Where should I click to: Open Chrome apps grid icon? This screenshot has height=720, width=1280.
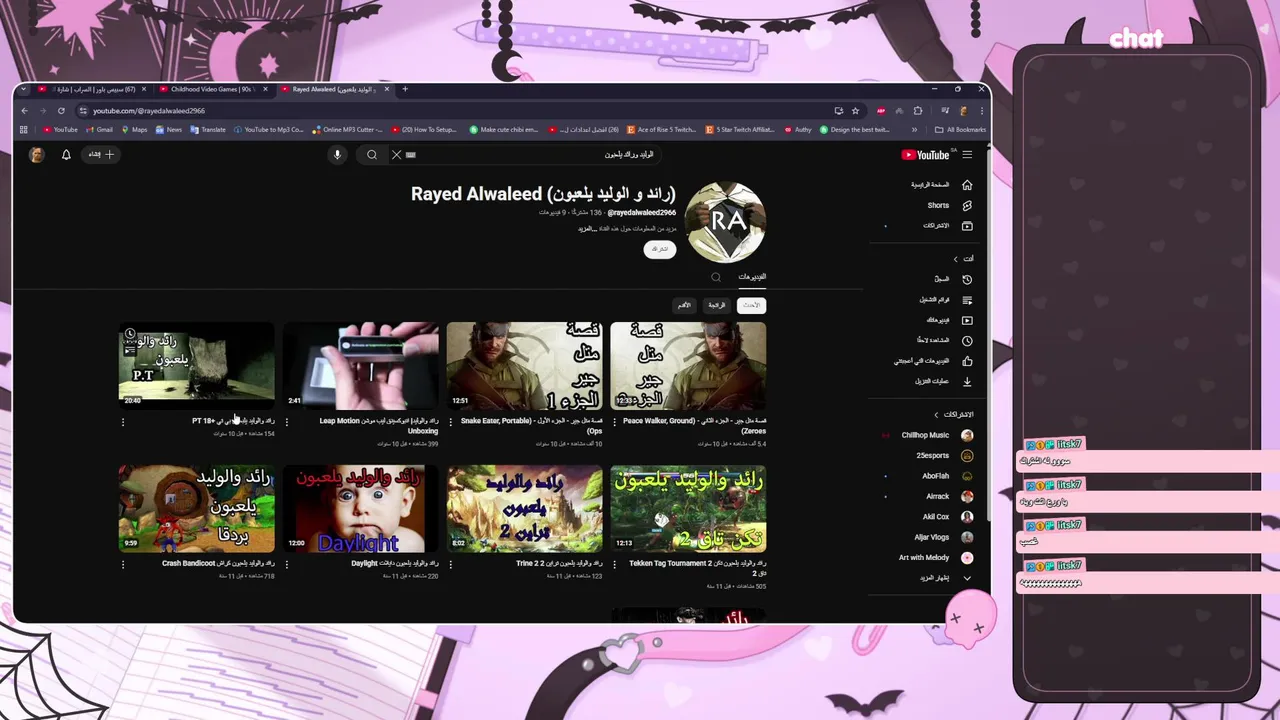[24, 129]
